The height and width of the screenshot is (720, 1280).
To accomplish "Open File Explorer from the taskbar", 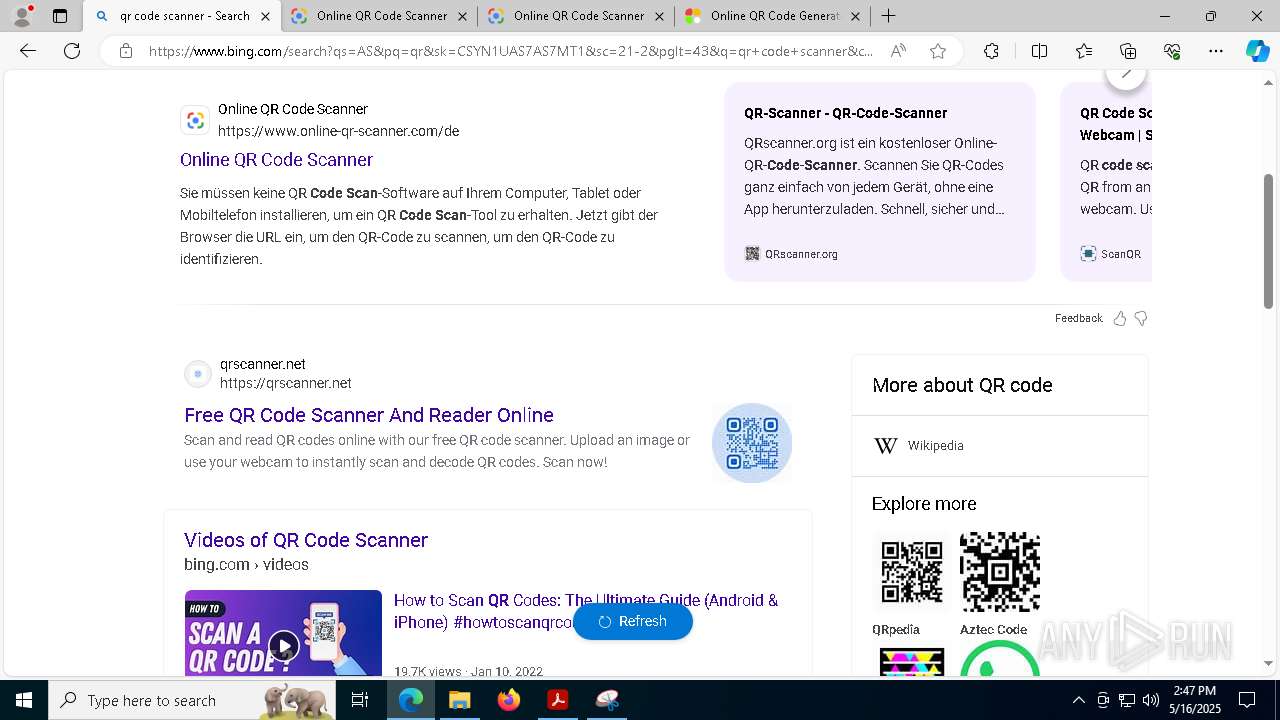I will 459,700.
